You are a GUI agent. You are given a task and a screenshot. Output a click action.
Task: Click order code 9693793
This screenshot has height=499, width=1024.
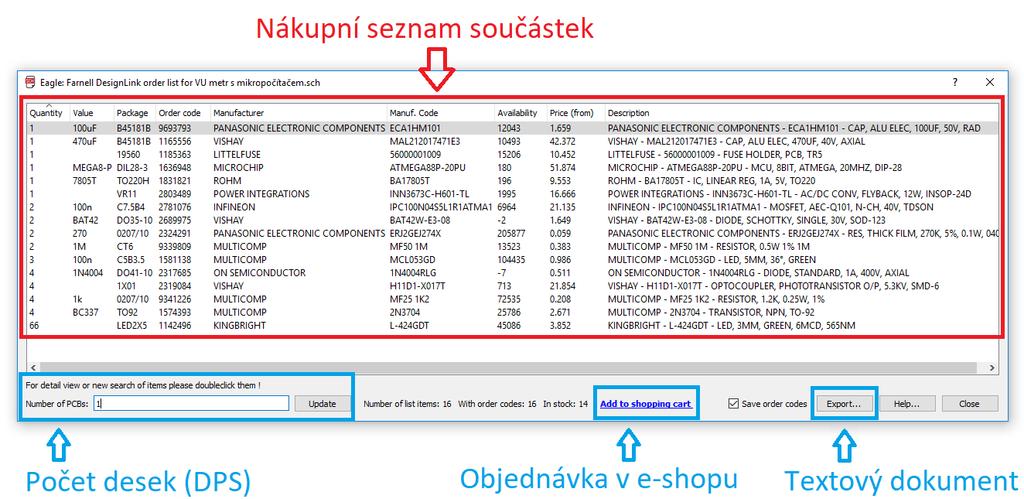[174, 128]
